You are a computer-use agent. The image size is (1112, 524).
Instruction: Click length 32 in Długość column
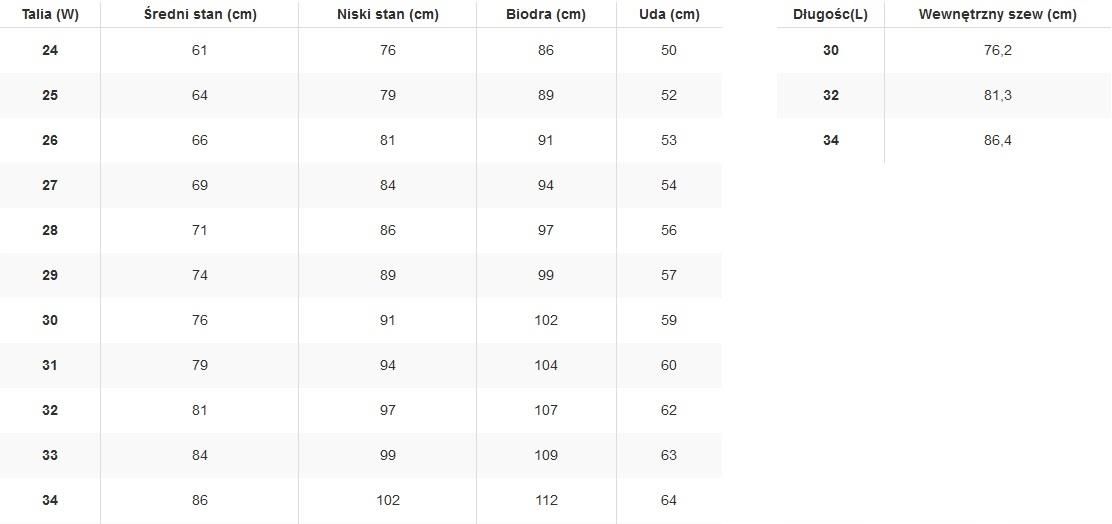[831, 95]
